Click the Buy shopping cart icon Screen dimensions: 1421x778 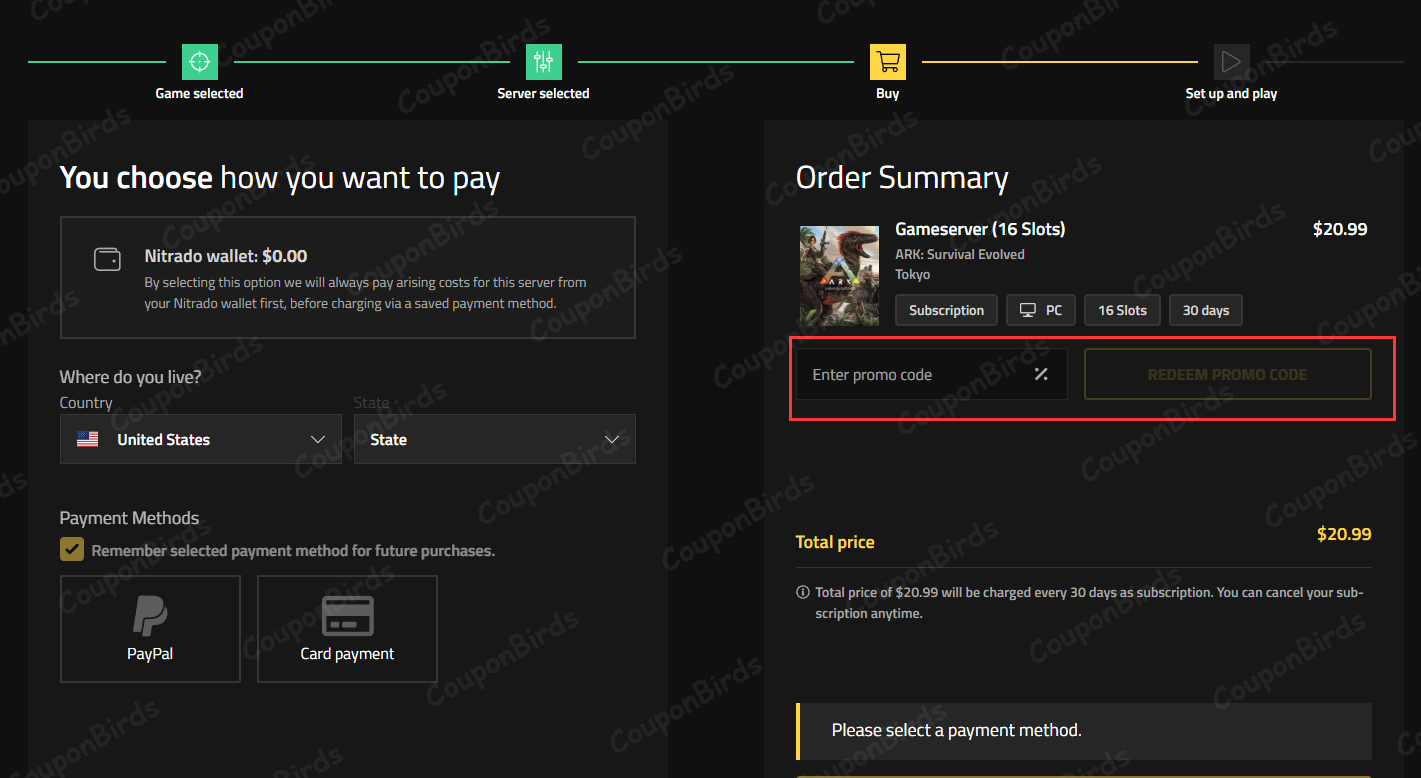[x=887, y=62]
